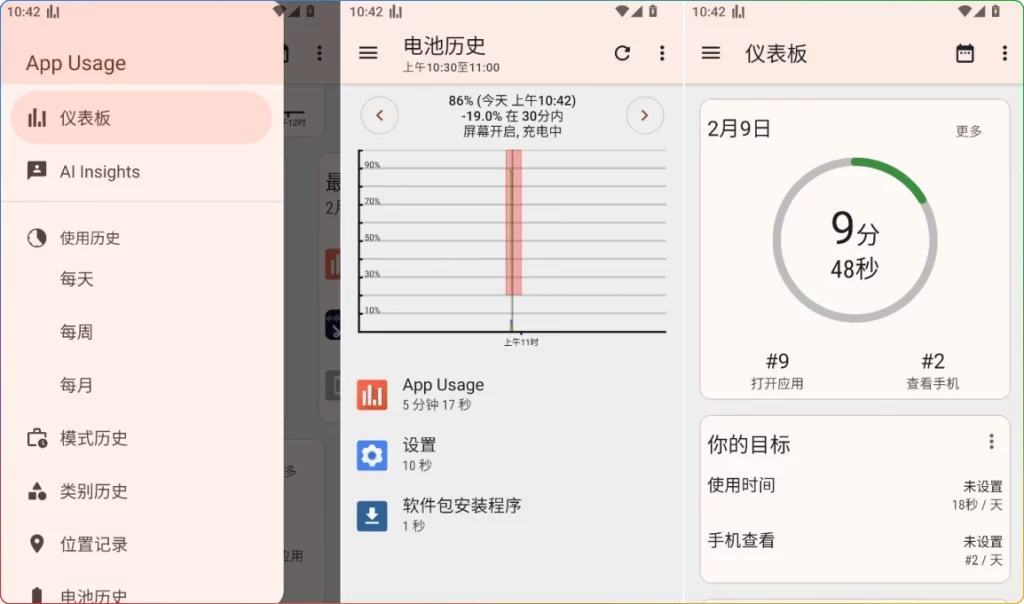The height and width of the screenshot is (604, 1024).
Task: Open the overflow menu on the dashboard
Action: [x=1005, y=54]
